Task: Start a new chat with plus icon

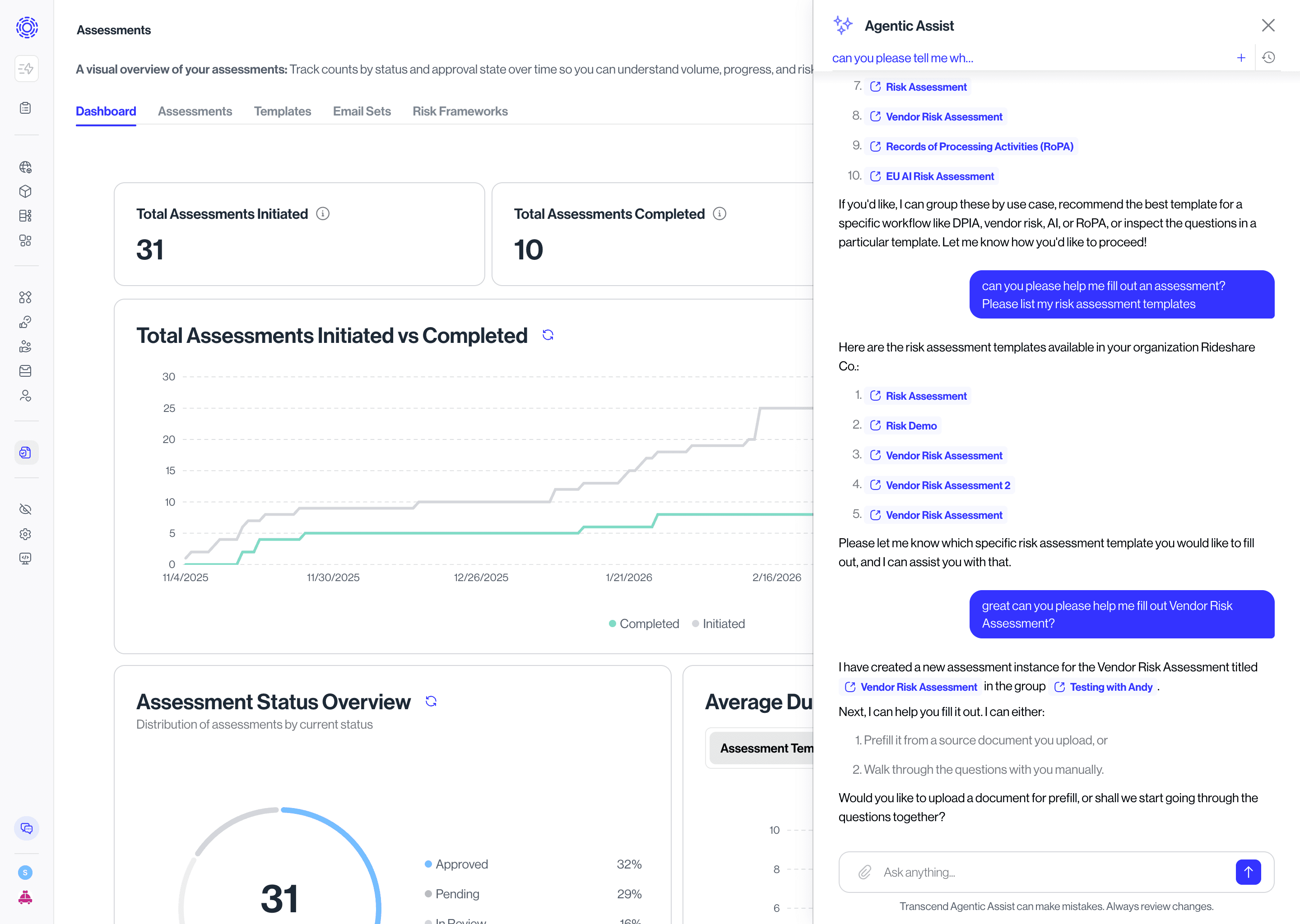Action: pos(1241,58)
